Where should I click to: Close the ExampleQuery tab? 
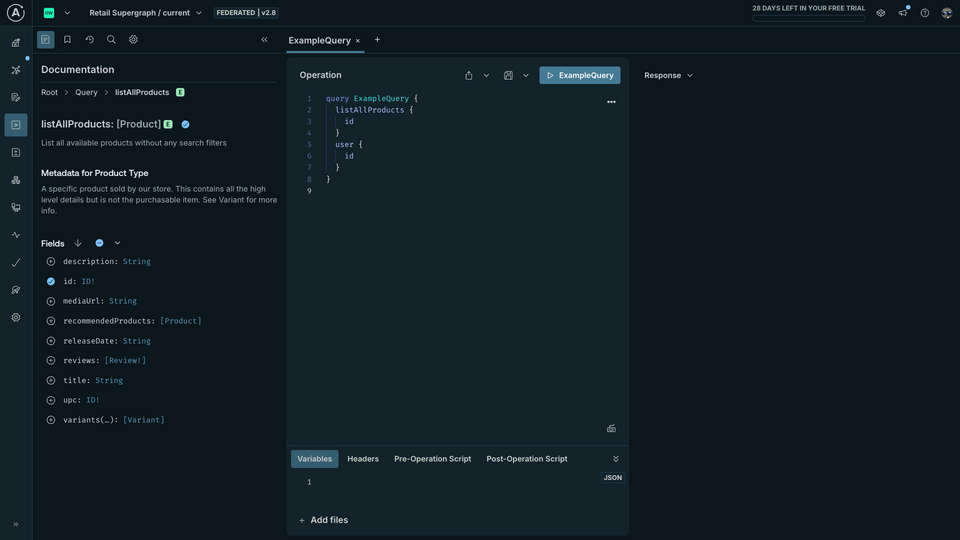358,41
